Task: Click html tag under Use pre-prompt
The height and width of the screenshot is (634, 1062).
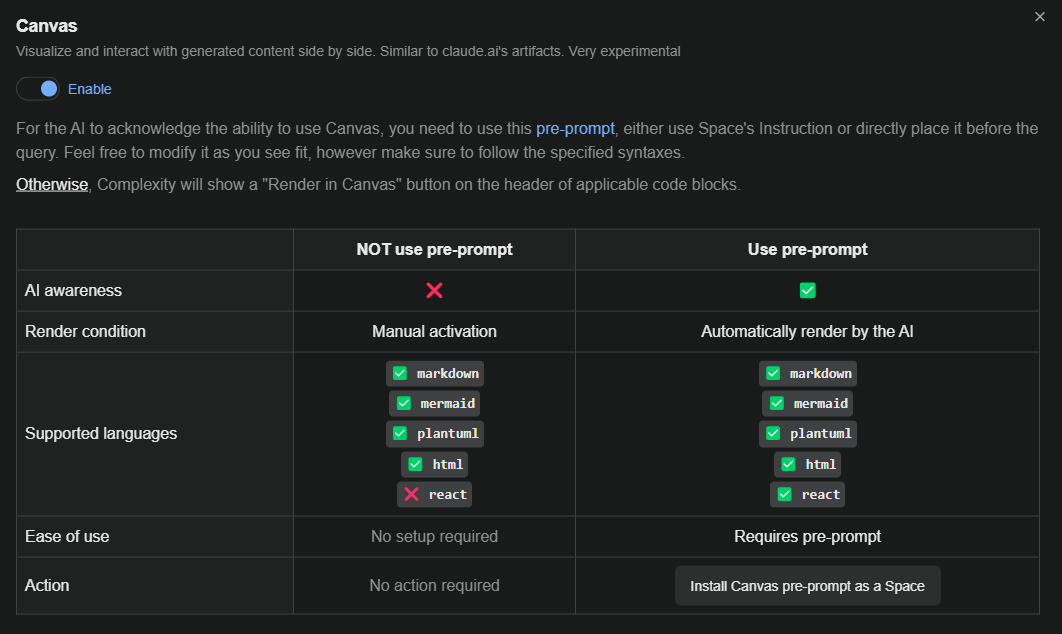Action: 807,464
